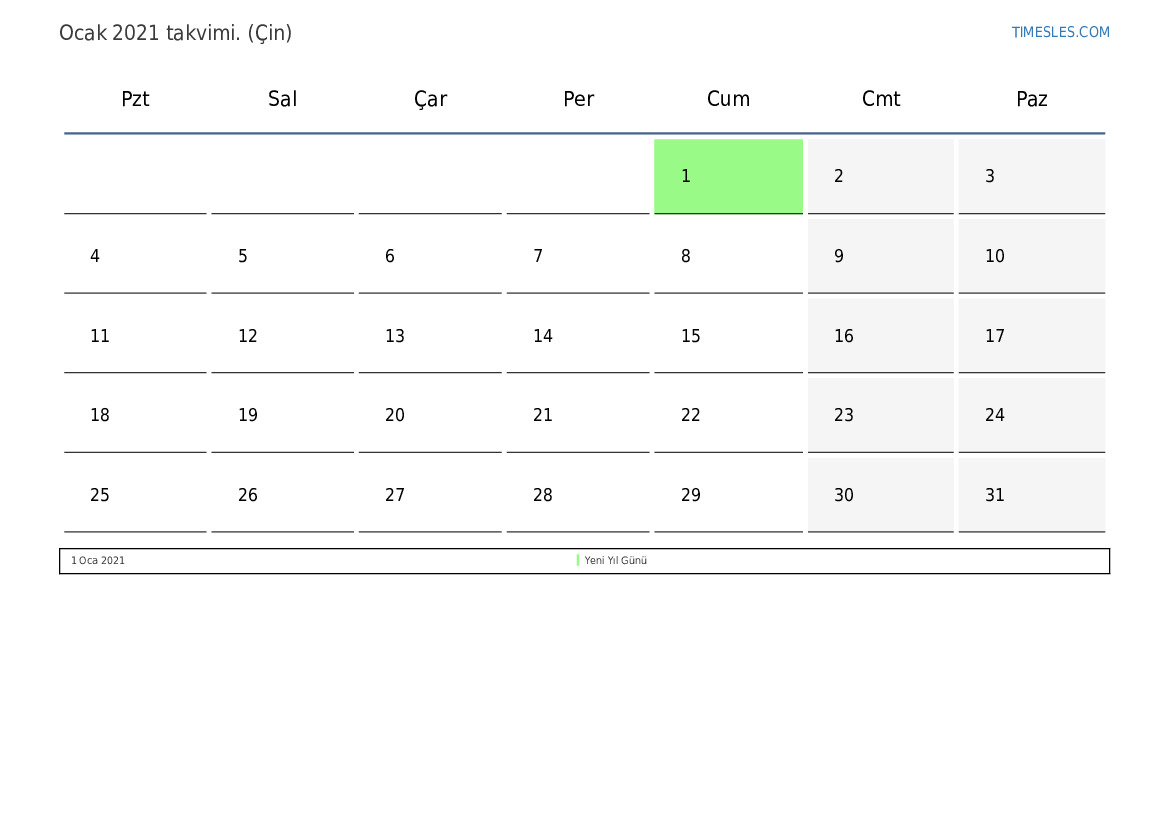Screen dimensions: 1169x827
Task: Select Sunday January 10
Action: pyautogui.click(x=1031, y=256)
